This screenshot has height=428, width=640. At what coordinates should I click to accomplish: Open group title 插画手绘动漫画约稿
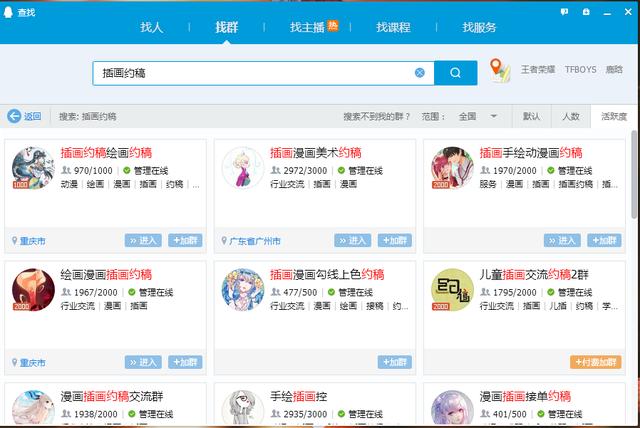tap(531, 153)
